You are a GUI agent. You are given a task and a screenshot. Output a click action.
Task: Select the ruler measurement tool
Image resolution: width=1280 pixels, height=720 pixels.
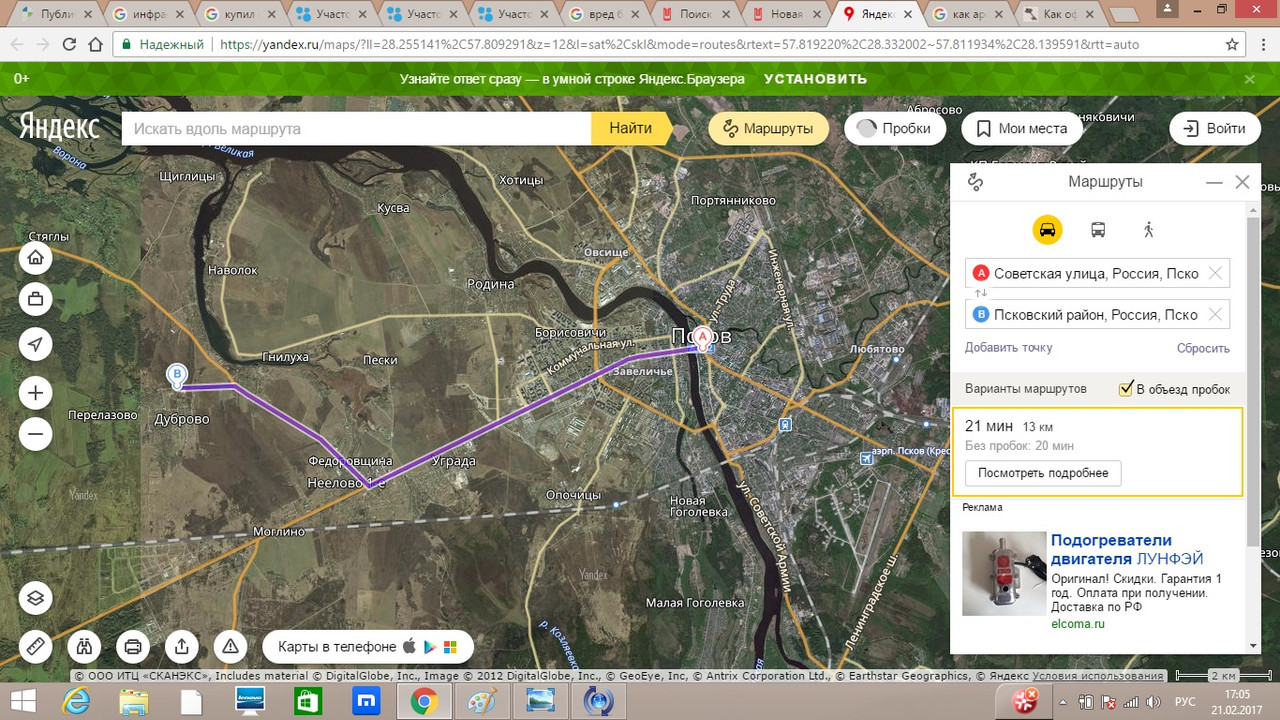(36, 647)
